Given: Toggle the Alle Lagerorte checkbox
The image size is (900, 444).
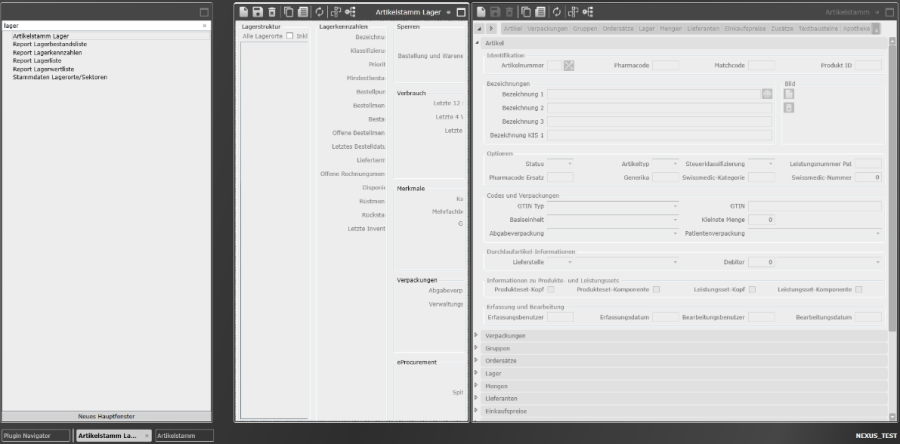Looking at the screenshot, I should click(290, 36).
